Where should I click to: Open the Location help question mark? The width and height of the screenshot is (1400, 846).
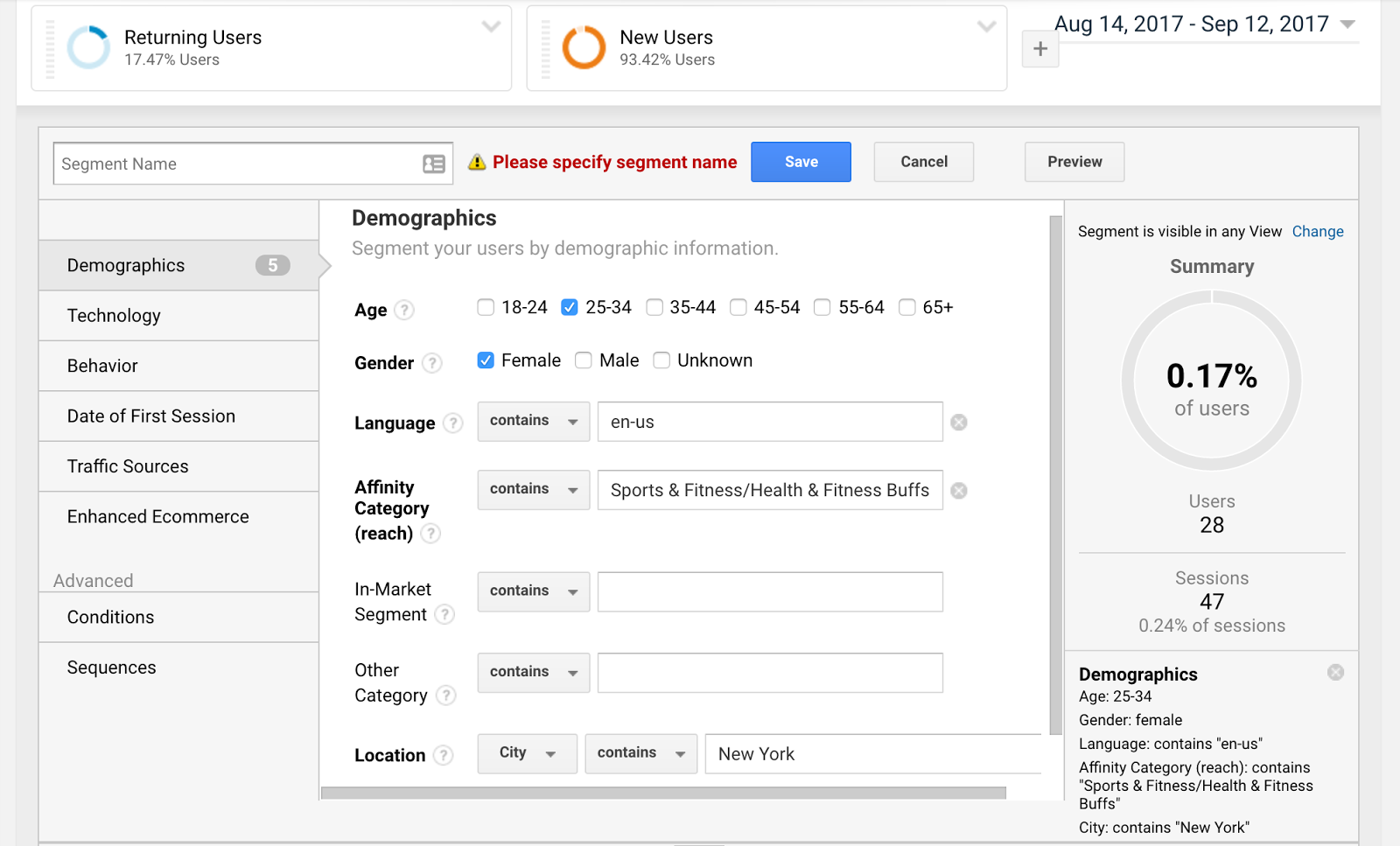pos(444,755)
